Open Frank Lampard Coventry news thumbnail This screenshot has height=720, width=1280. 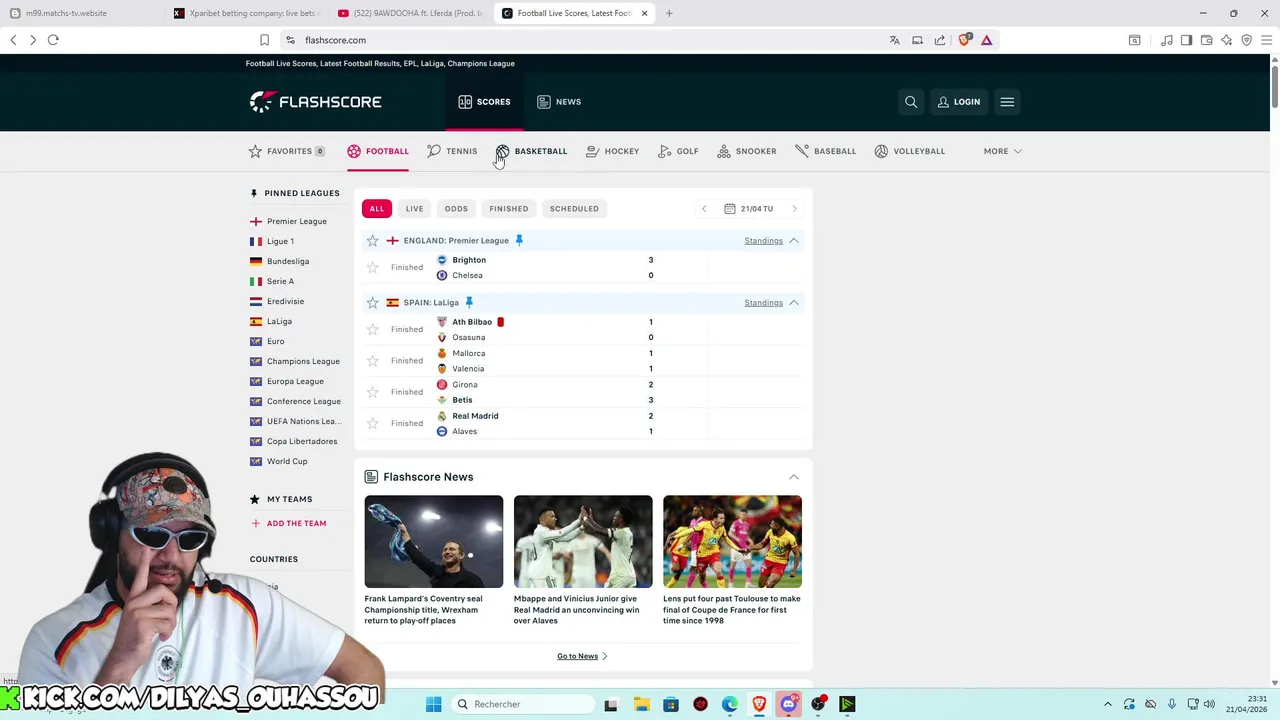point(434,542)
